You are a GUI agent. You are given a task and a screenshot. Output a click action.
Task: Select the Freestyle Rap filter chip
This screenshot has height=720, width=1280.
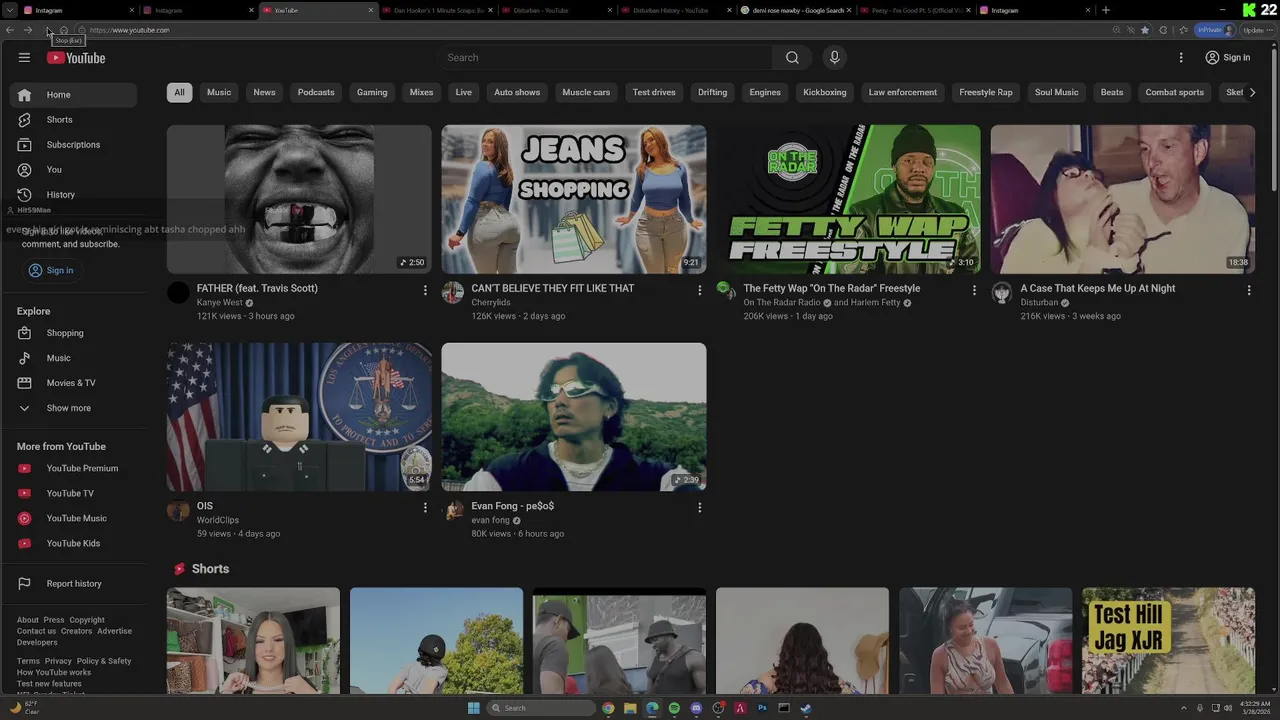pos(986,92)
